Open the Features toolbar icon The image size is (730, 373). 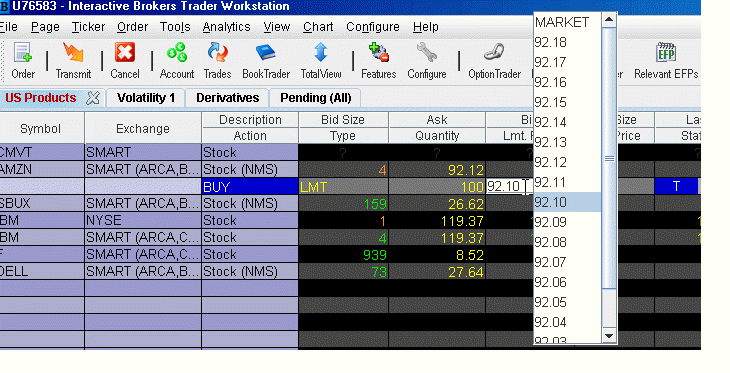(x=379, y=61)
